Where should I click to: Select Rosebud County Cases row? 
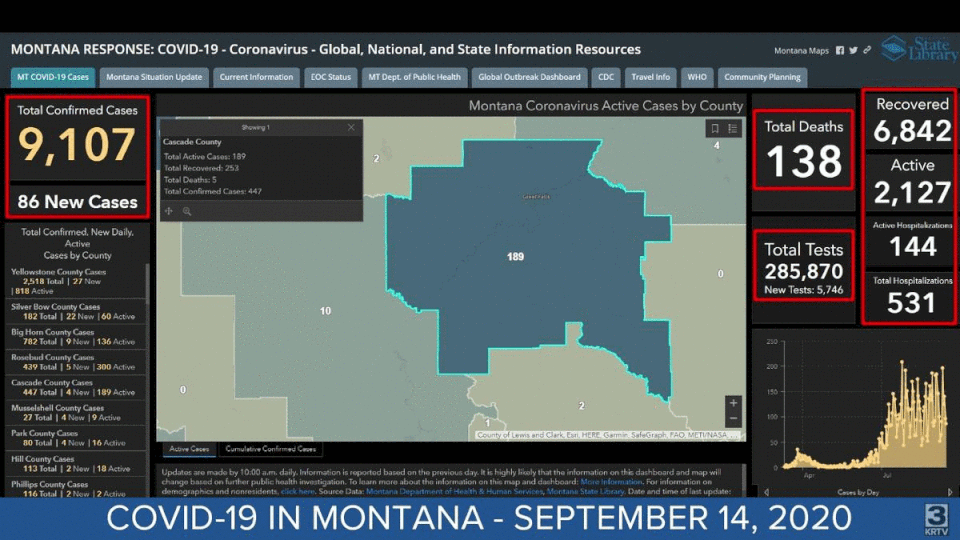pos(75,362)
